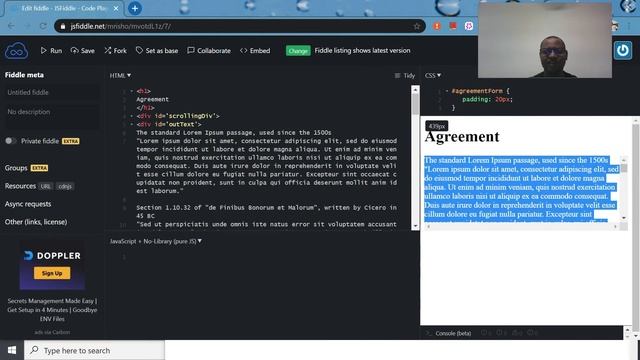
Task: Open the JavaScript + No-Library dropdown
Action: point(156,241)
